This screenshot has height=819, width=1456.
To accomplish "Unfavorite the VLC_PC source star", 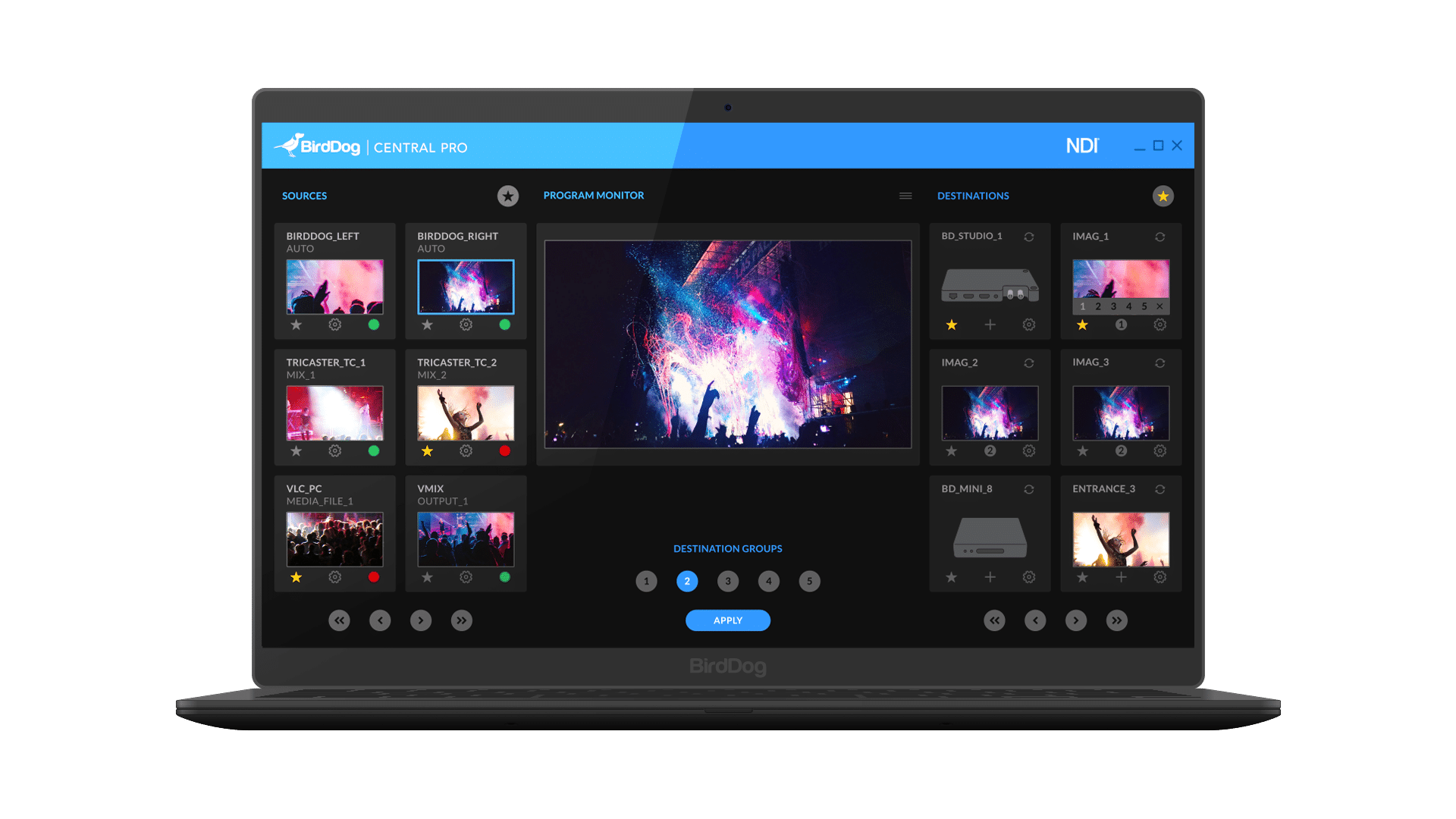I will [x=297, y=577].
